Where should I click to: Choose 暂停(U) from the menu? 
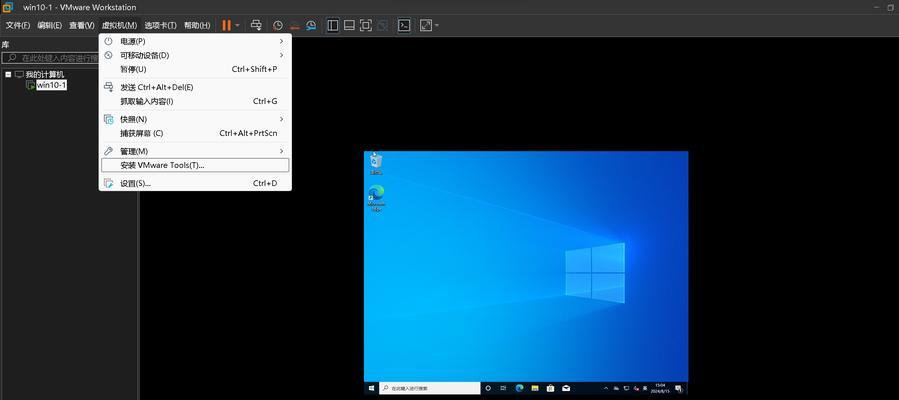coord(195,69)
